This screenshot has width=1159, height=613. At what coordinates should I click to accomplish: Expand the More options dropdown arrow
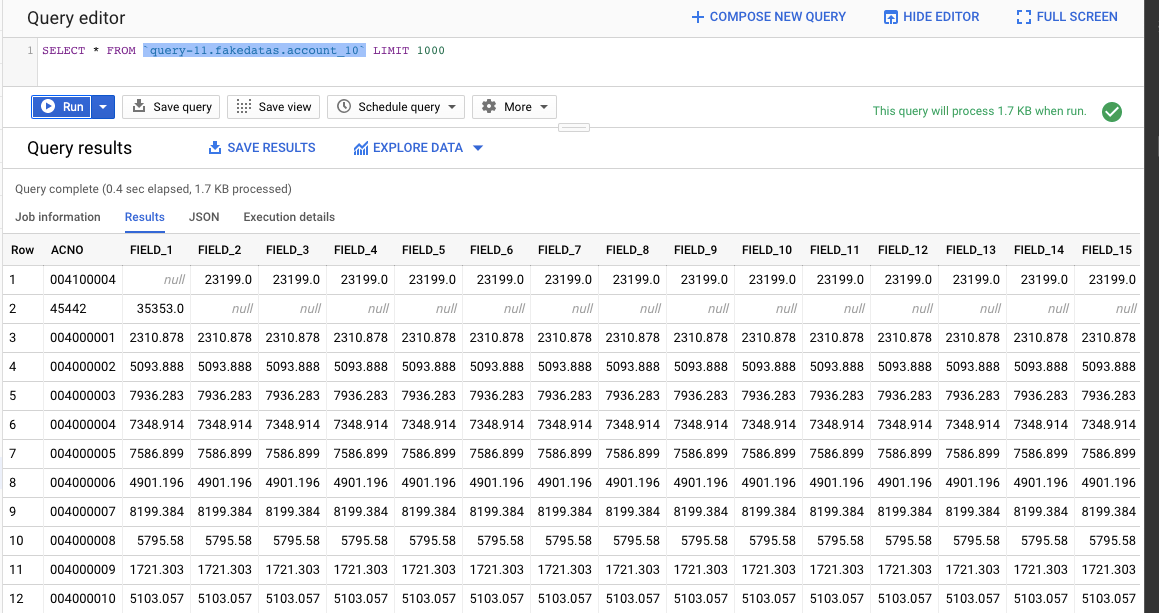[544, 106]
